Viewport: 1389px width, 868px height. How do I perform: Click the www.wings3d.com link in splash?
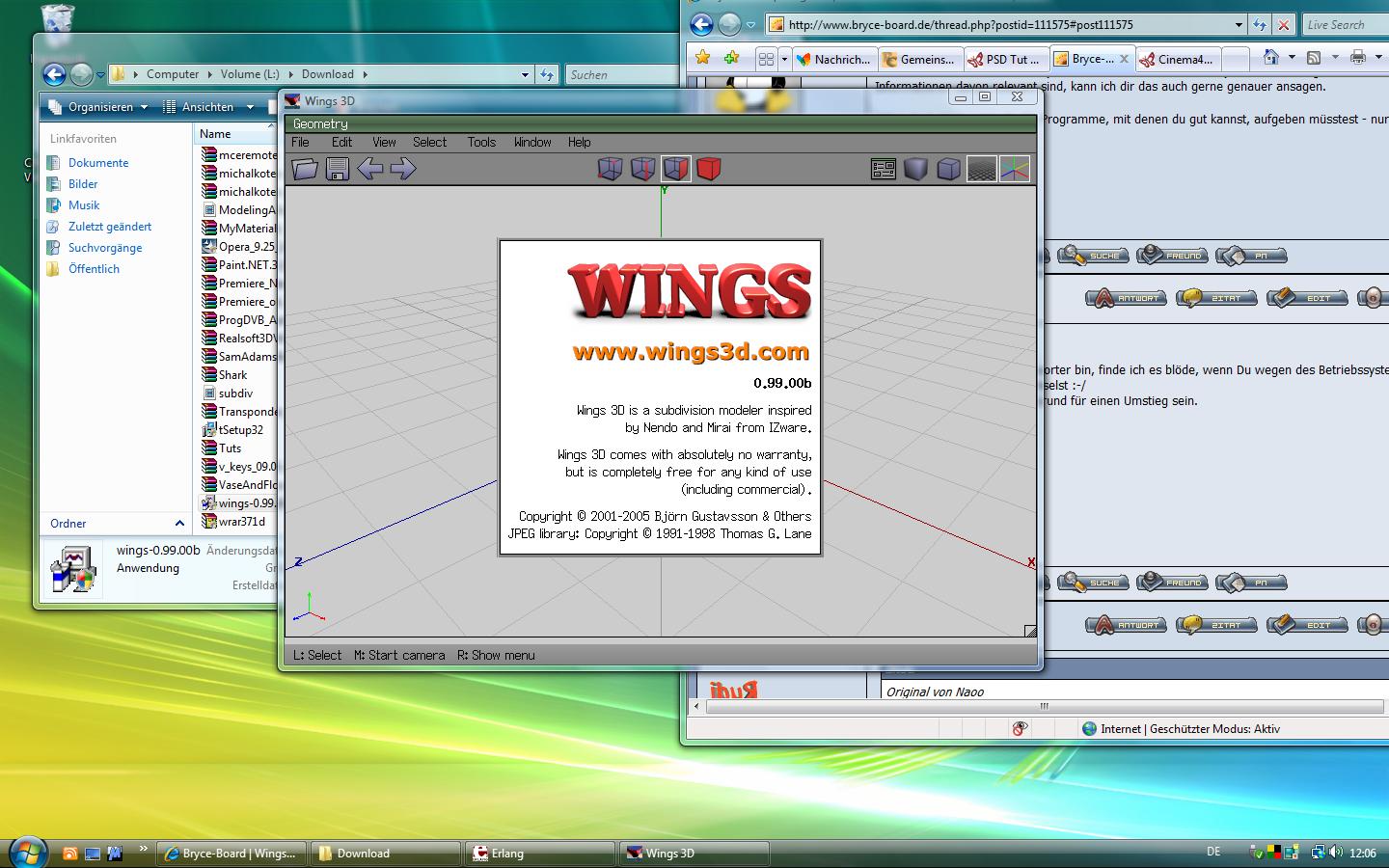coord(691,352)
